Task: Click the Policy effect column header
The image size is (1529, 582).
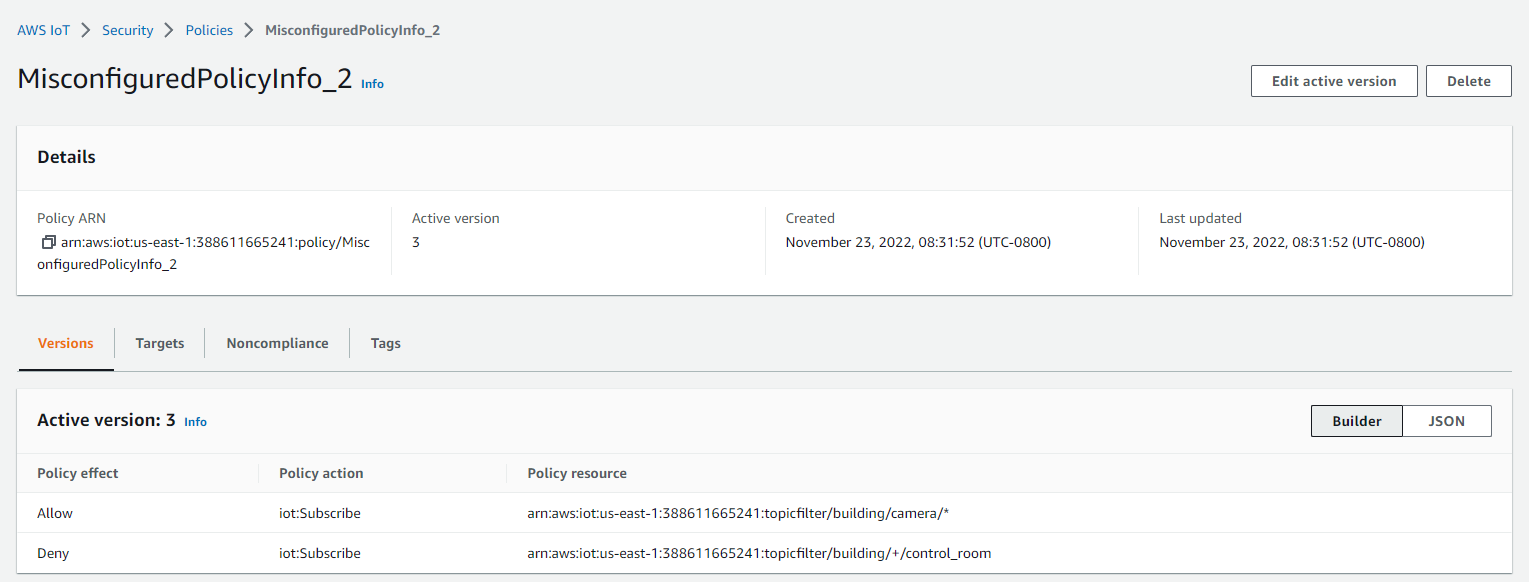Action: (x=78, y=473)
